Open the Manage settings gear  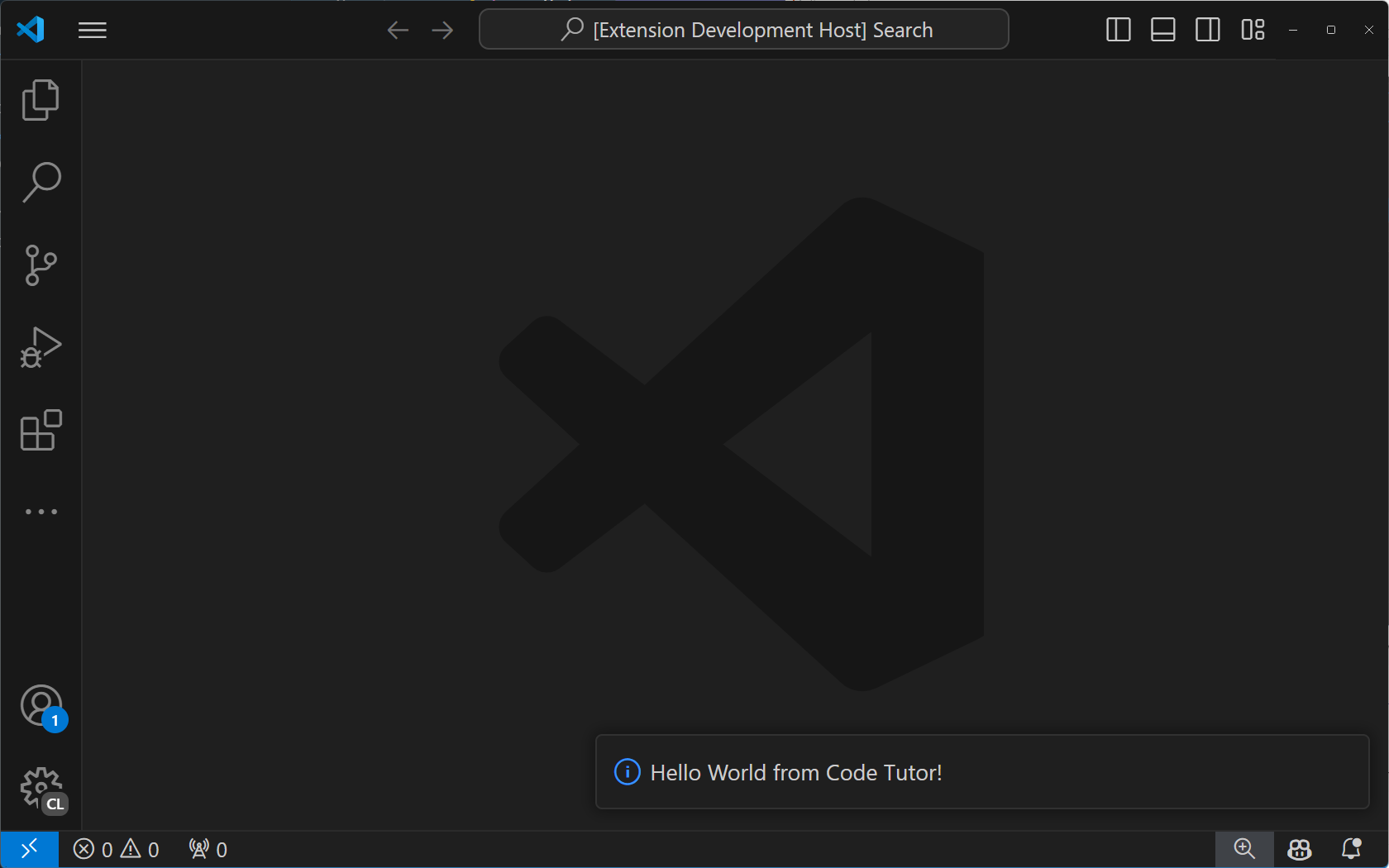pos(41,788)
